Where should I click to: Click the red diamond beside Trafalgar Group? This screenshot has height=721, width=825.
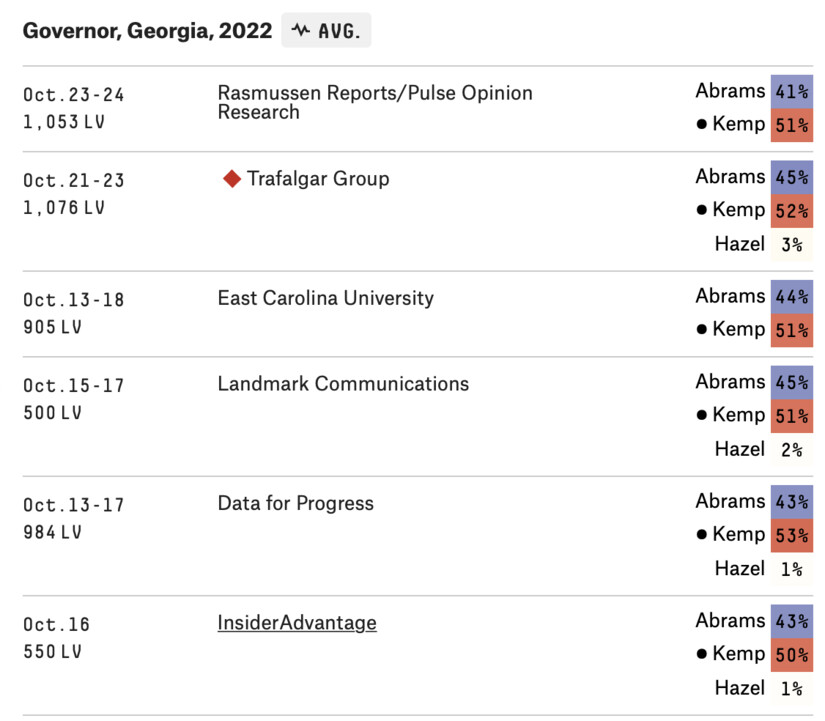click(x=232, y=180)
